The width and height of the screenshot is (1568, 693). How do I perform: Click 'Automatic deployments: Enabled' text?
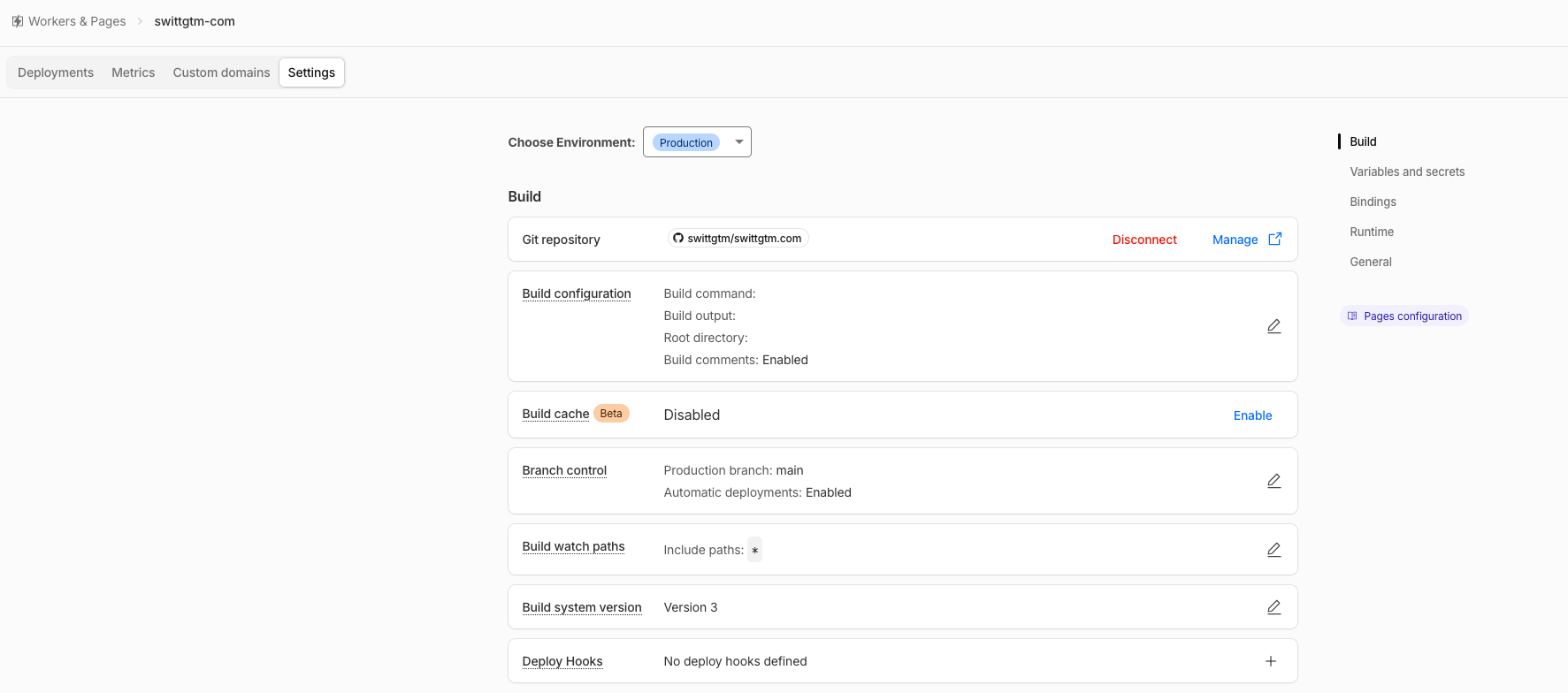coord(757,492)
